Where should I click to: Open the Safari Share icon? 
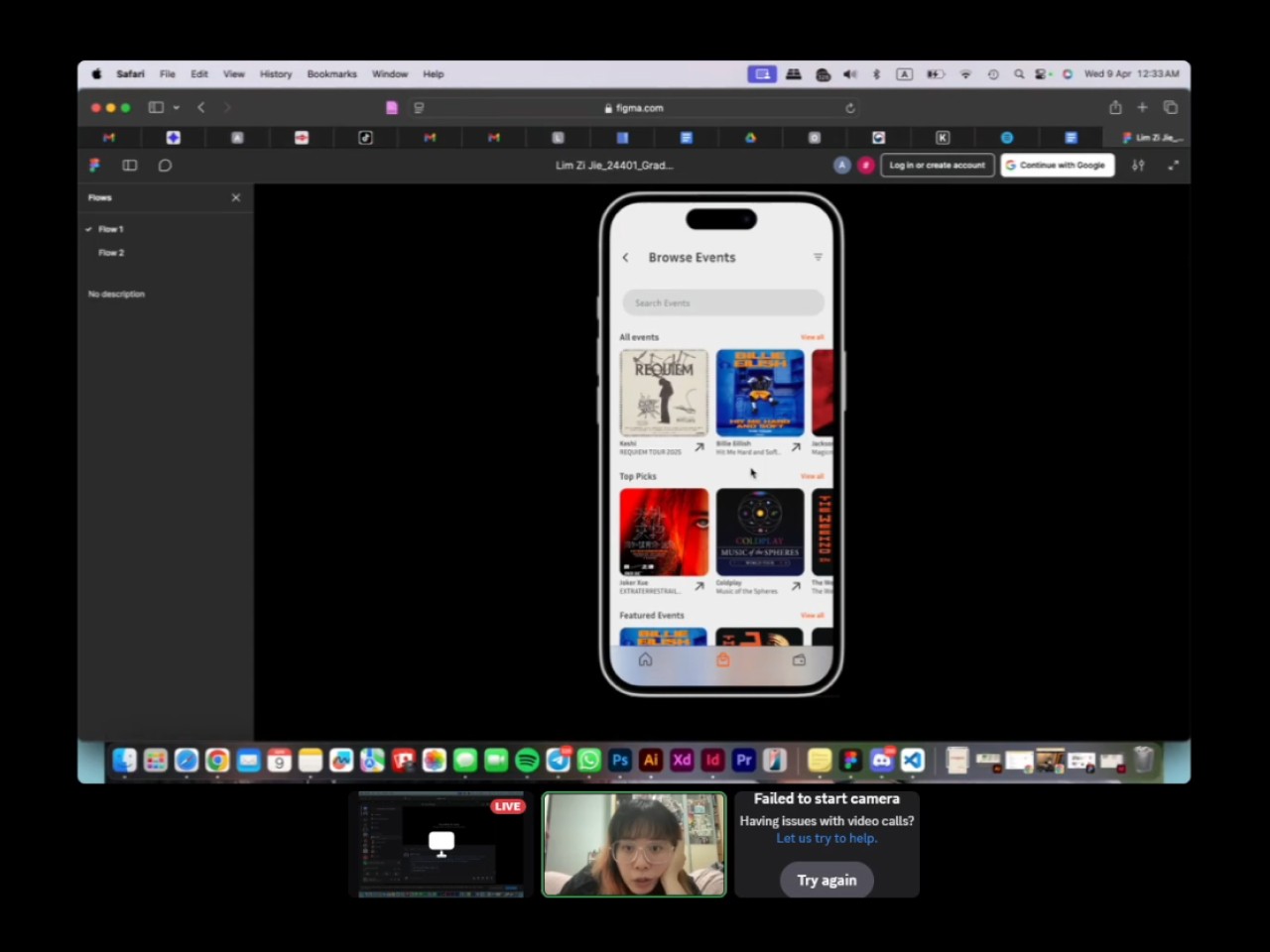pos(1115,107)
